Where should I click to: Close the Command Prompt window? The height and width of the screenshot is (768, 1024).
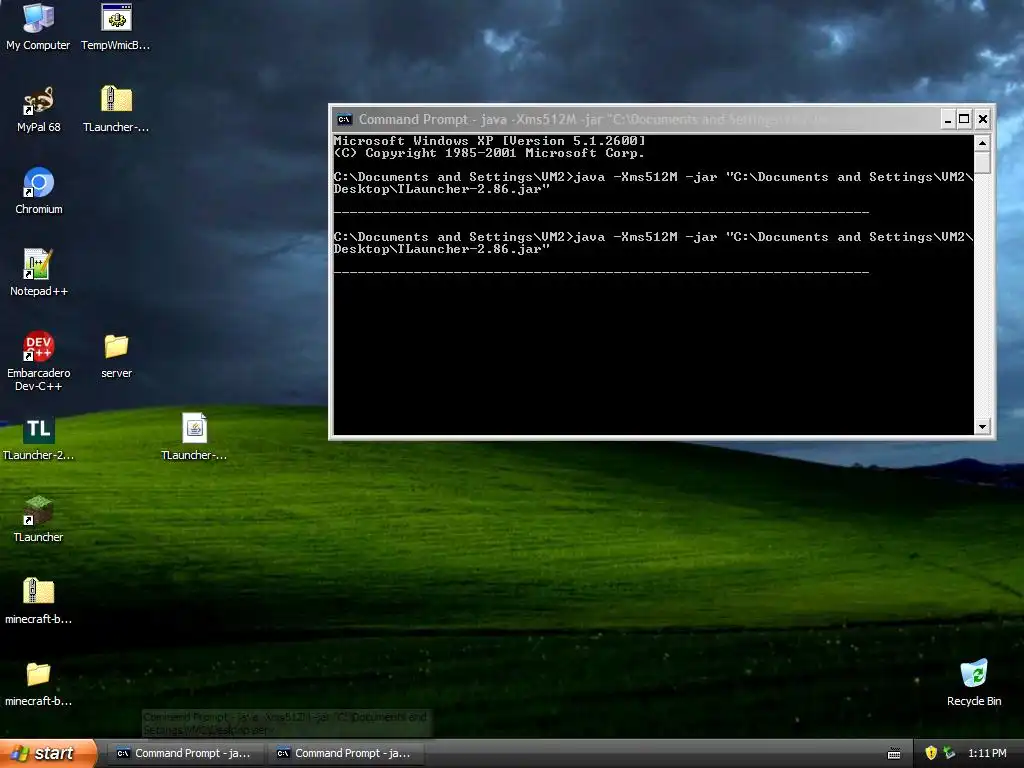(982, 119)
